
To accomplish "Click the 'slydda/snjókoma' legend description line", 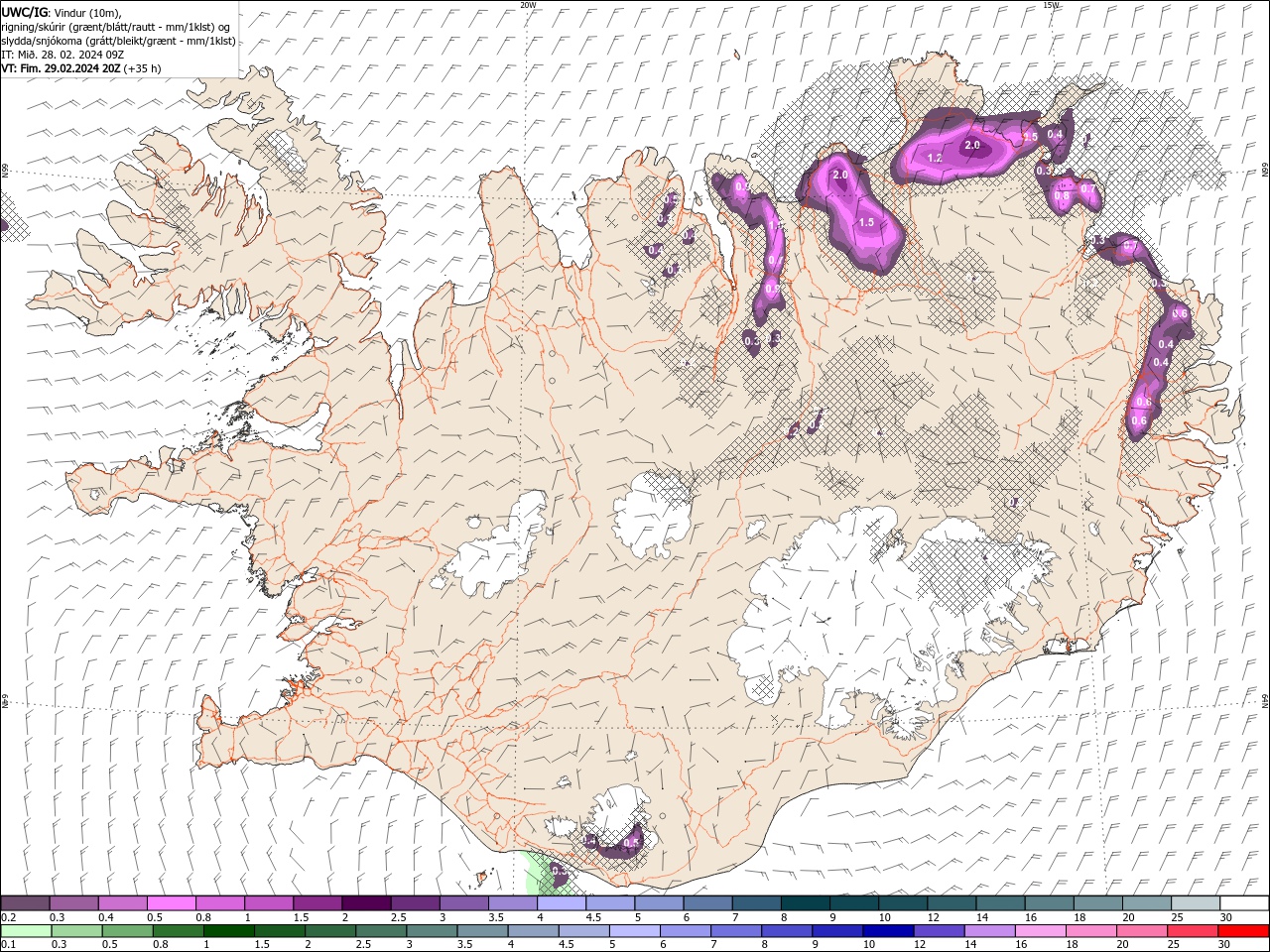I will (x=119, y=41).
